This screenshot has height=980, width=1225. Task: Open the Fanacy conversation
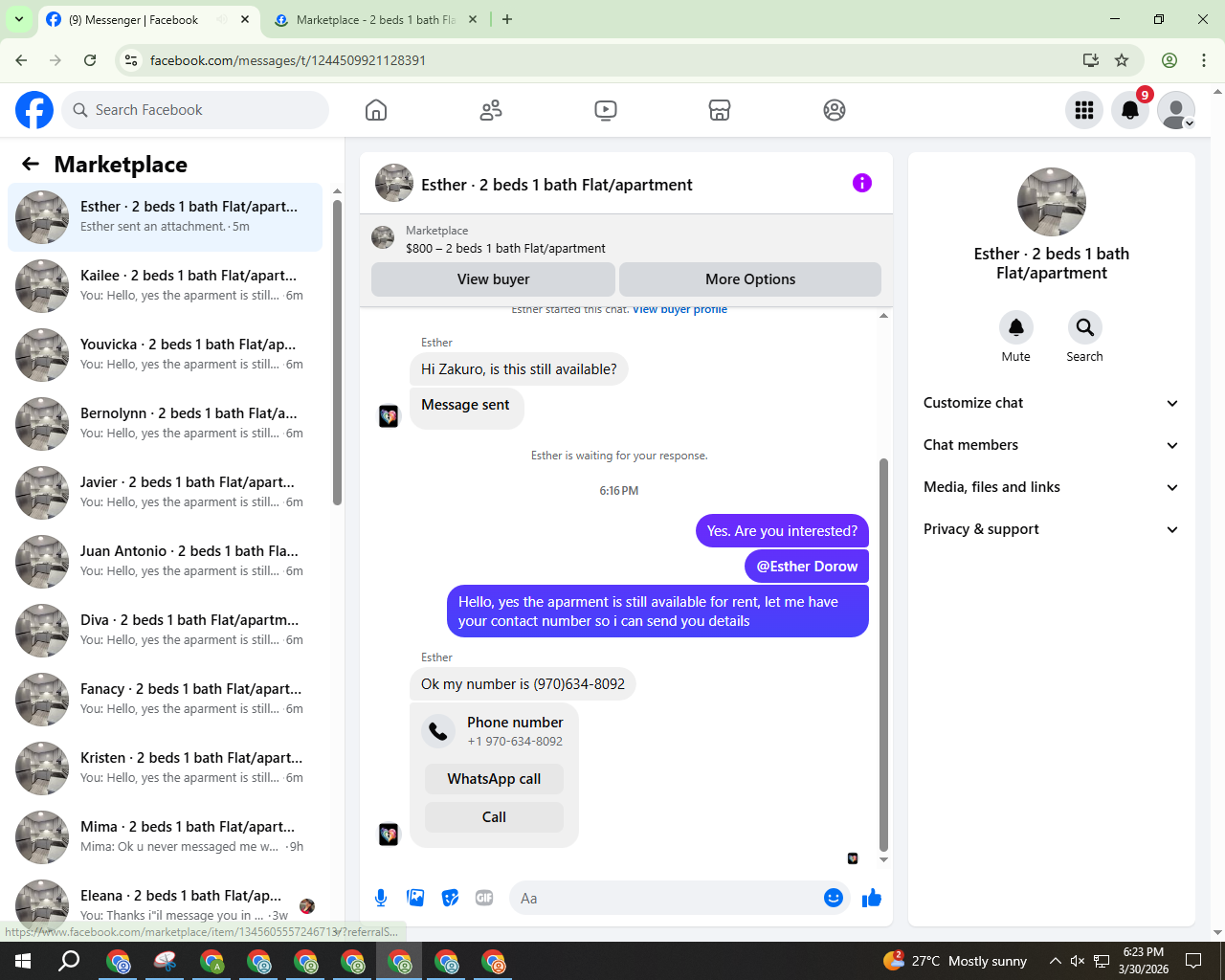(x=166, y=699)
